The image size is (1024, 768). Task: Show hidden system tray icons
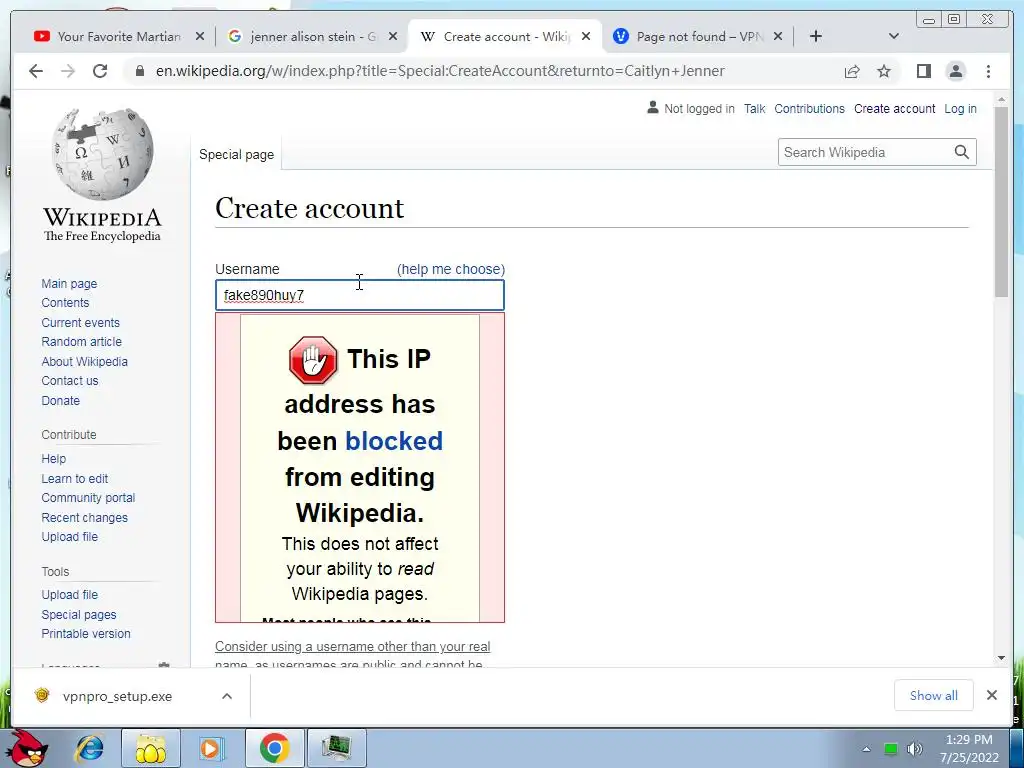pyautogui.click(x=866, y=749)
